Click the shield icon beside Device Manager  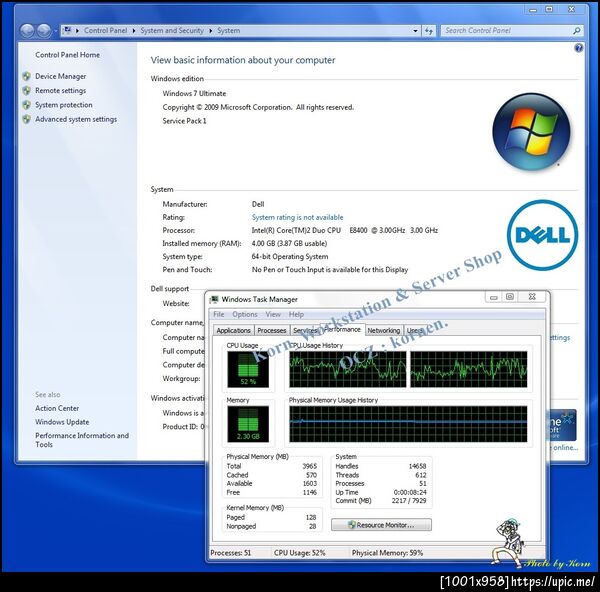tap(26, 76)
